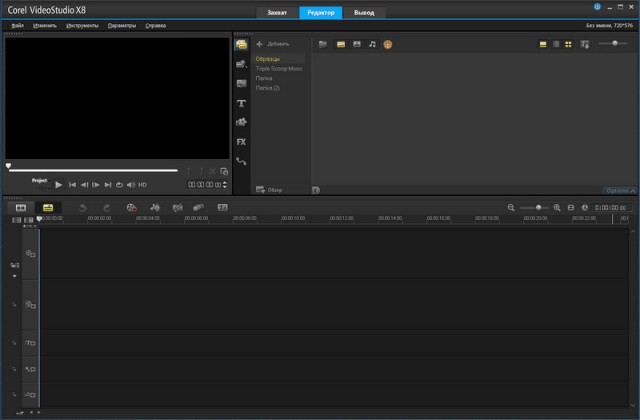Open the Transitions library icon
The image size is (640, 420).
click(x=241, y=84)
